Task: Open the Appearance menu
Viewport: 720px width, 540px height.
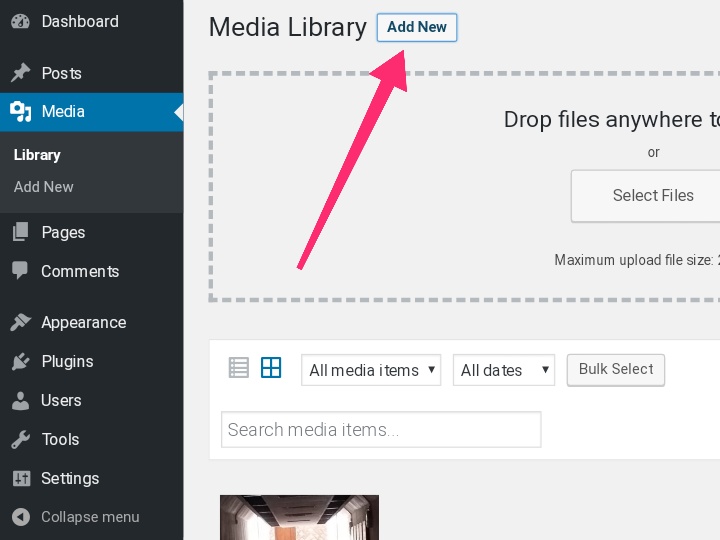Action: [84, 323]
